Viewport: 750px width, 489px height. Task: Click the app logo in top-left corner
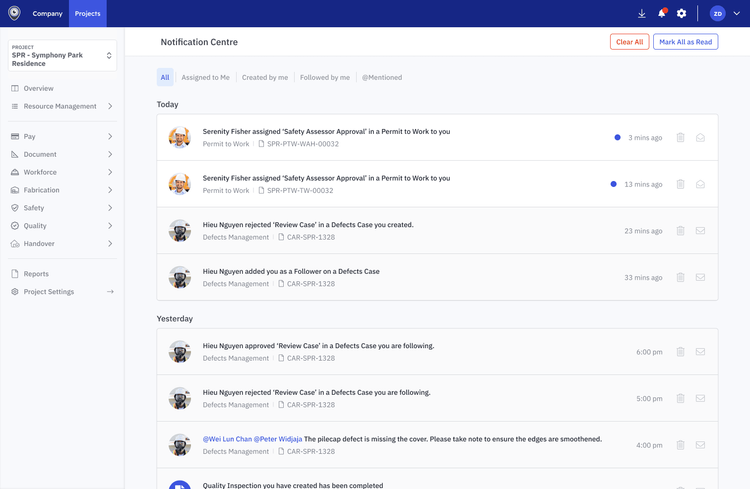[x=14, y=13]
